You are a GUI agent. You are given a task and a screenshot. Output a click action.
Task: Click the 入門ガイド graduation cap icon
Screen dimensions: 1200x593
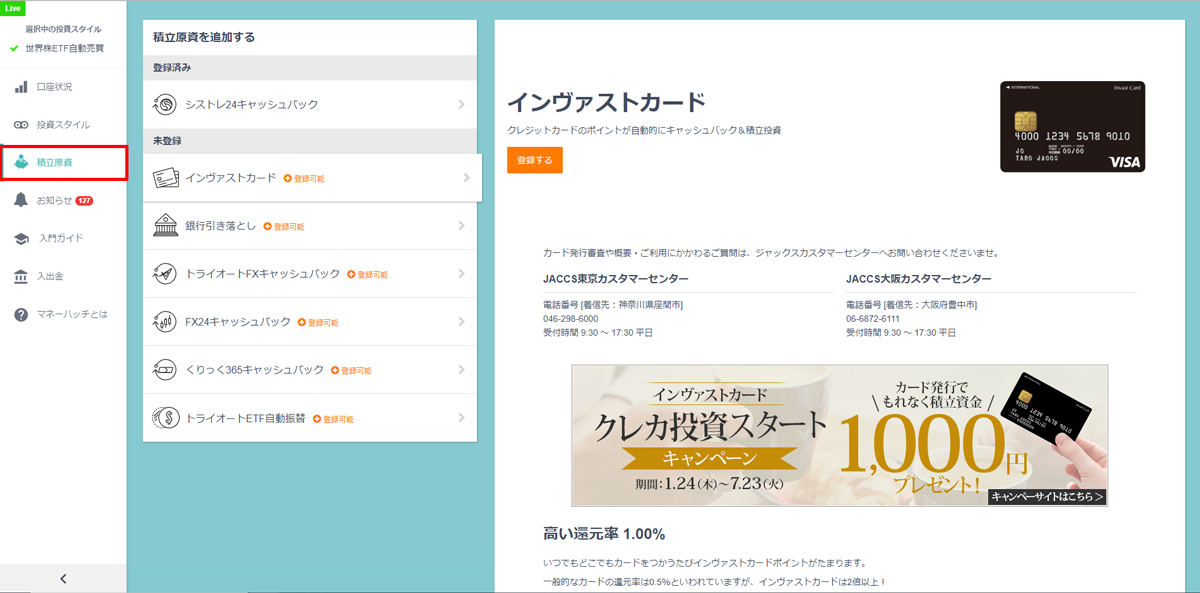tap(21, 238)
